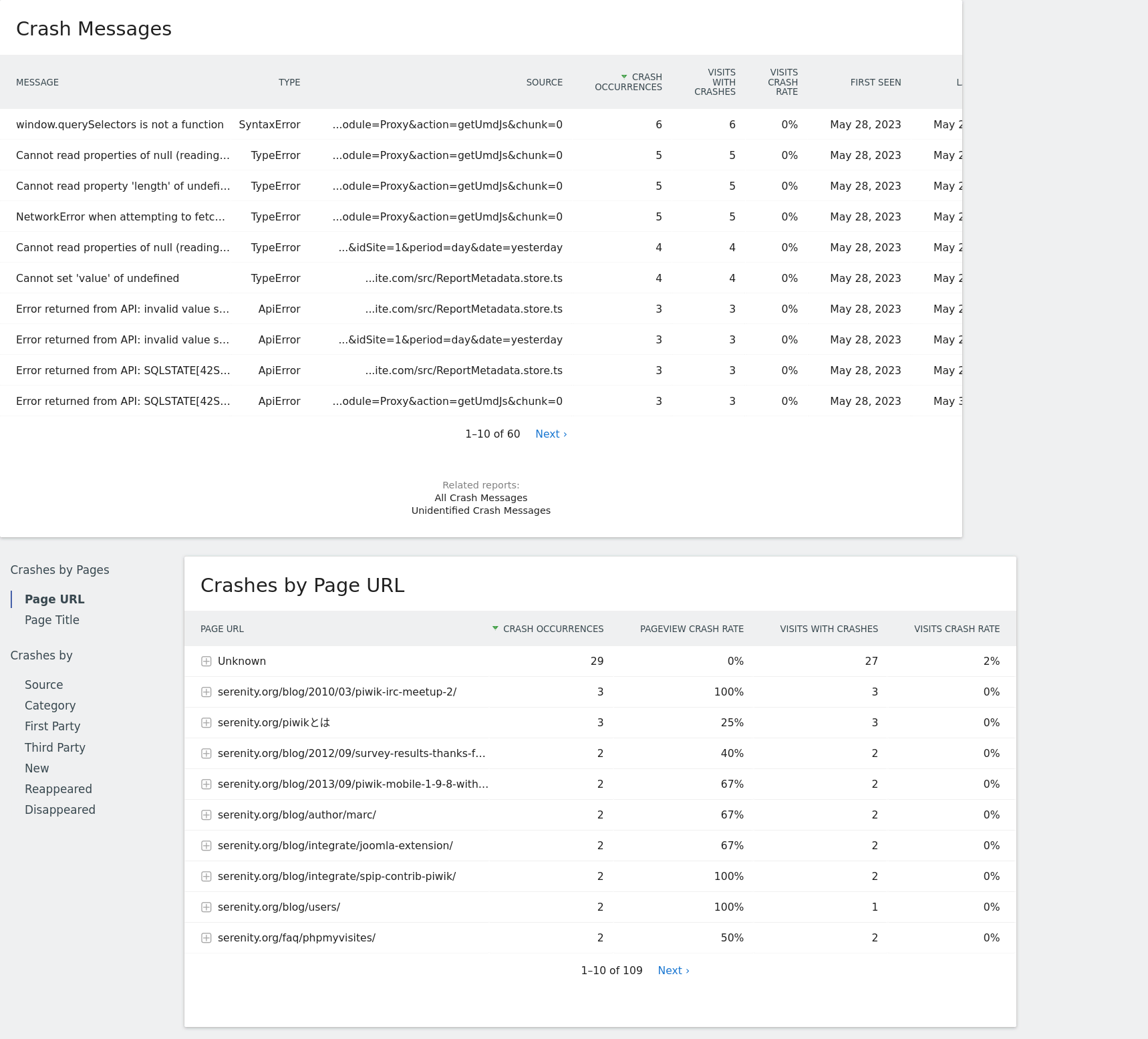Open the Reappeared crashes report

pyautogui.click(x=58, y=789)
